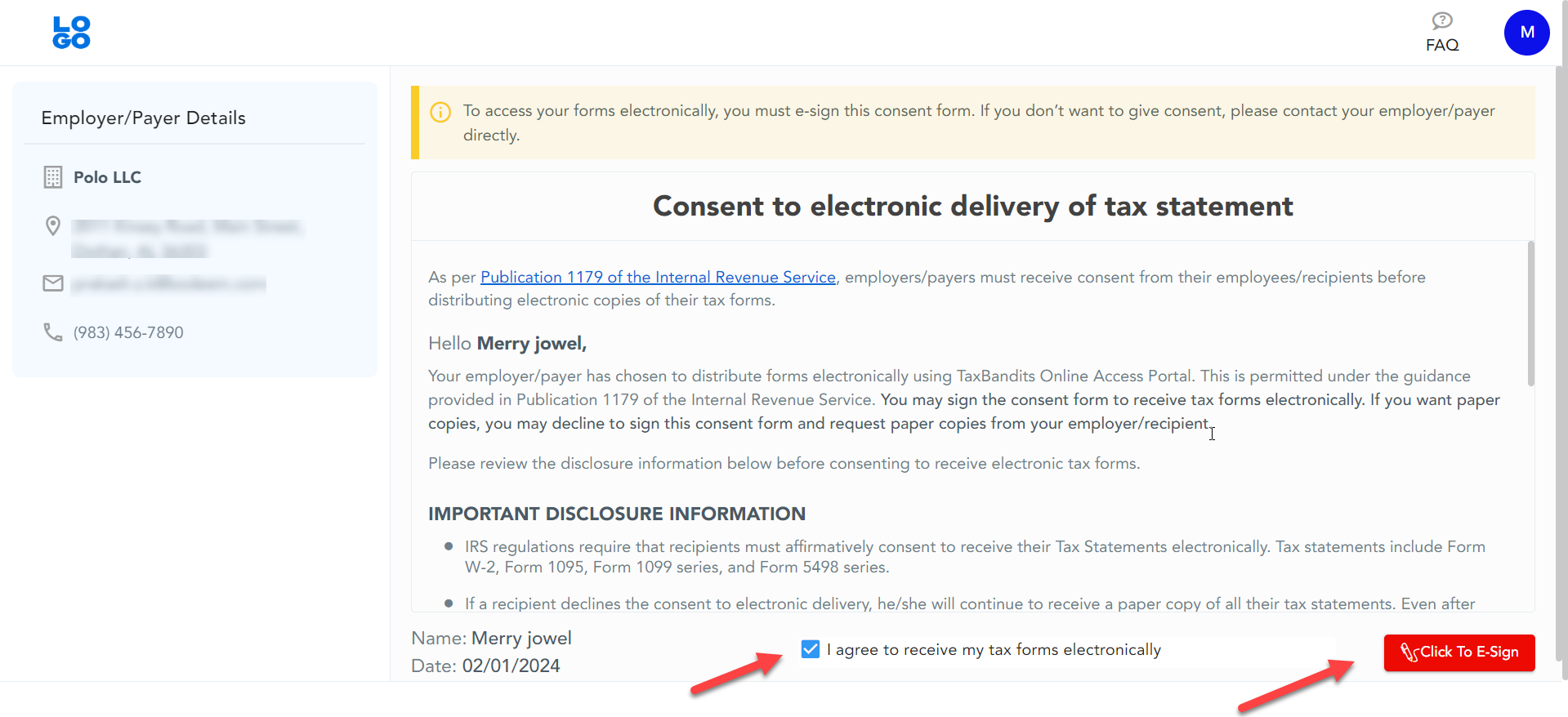Click the LOGO icon in header
The height and width of the screenshot is (717, 1568).
71,33
